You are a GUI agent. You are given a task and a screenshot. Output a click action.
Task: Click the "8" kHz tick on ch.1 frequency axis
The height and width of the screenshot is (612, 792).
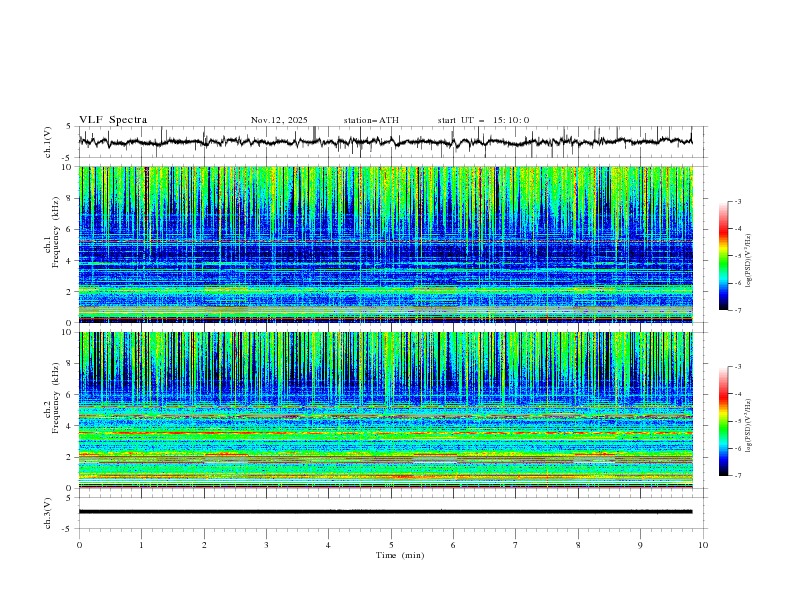click(x=70, y=198)
